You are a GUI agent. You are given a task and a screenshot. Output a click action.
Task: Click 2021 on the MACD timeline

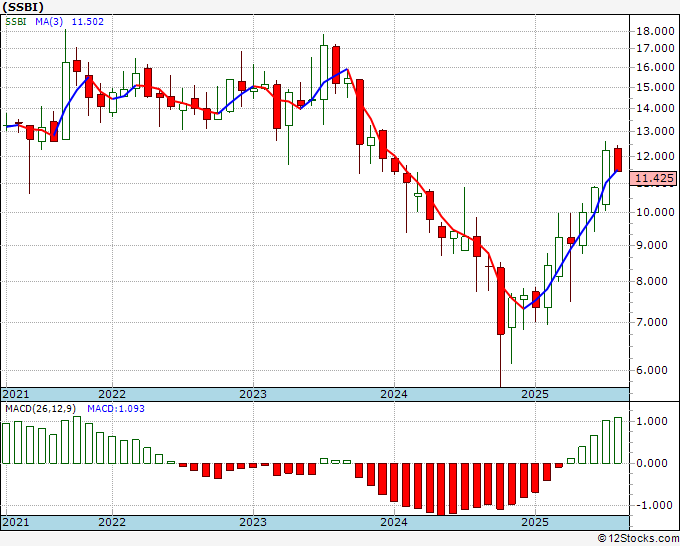(x=16, y=522)
